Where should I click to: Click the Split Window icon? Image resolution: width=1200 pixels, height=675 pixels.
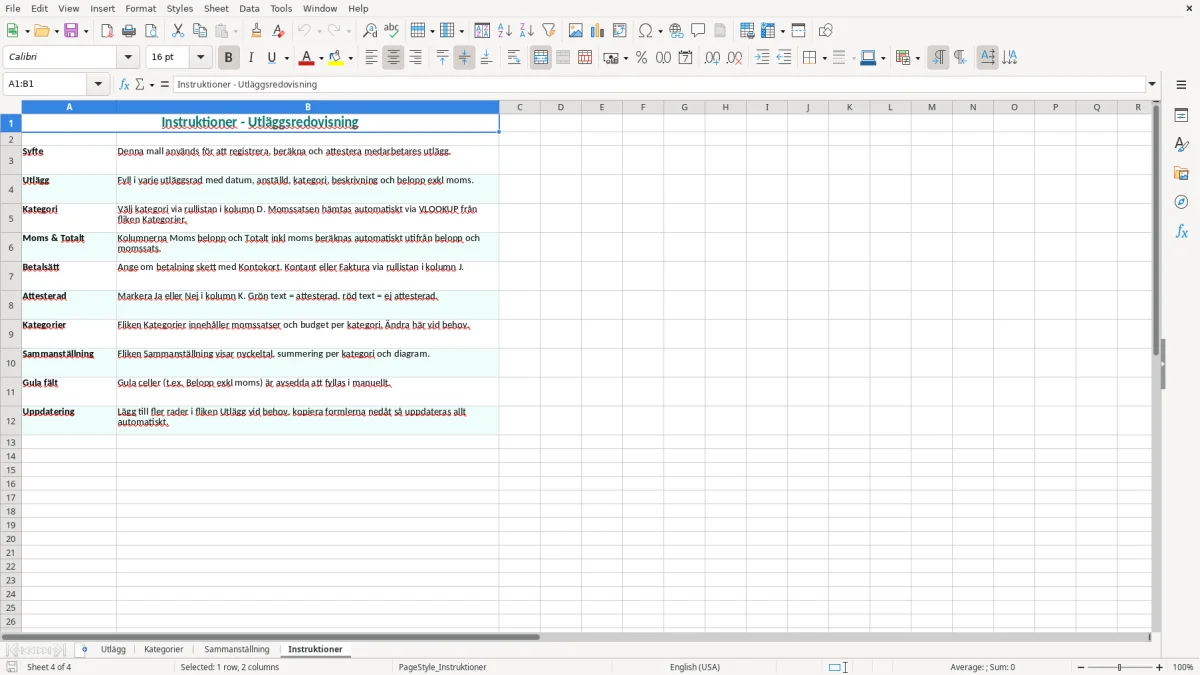click(x=799, y=31)
